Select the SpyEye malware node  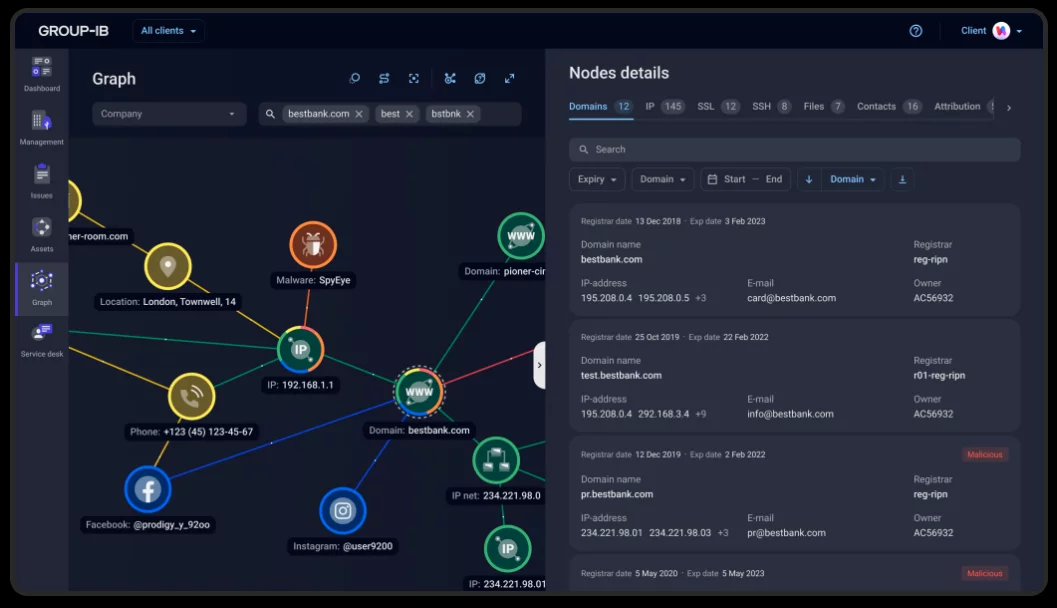313,244
